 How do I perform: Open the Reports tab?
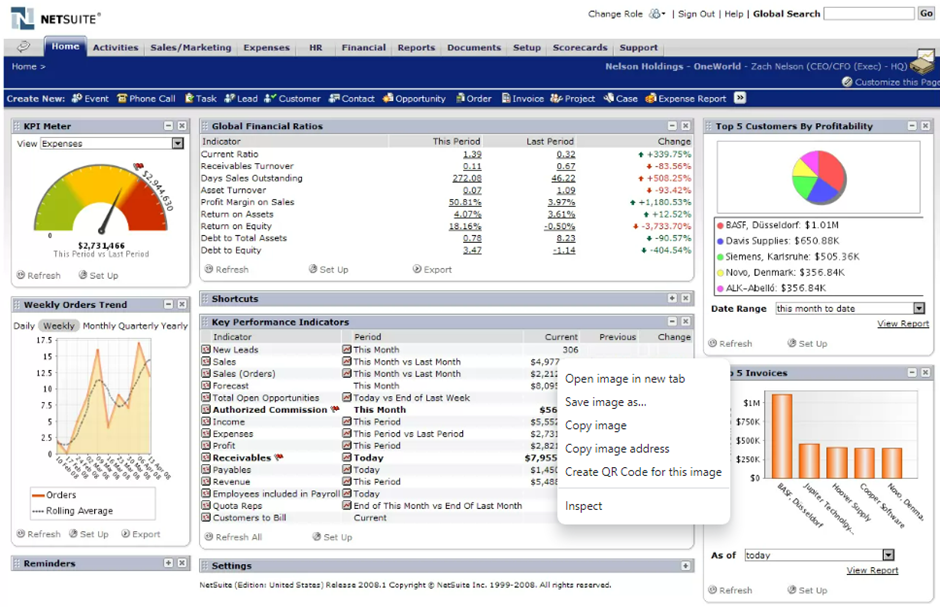[416, 47]
